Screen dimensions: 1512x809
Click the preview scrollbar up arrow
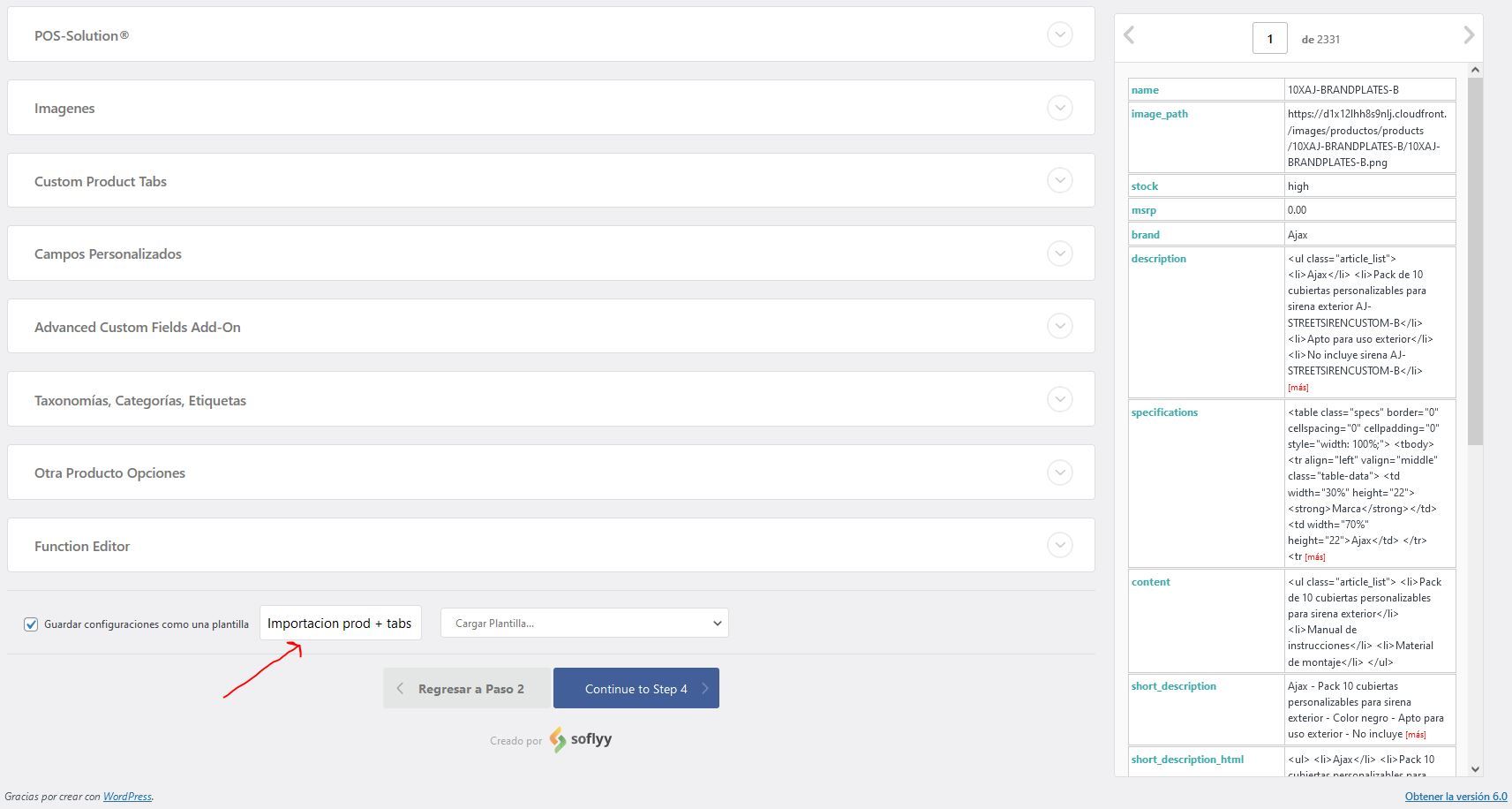1475,70
